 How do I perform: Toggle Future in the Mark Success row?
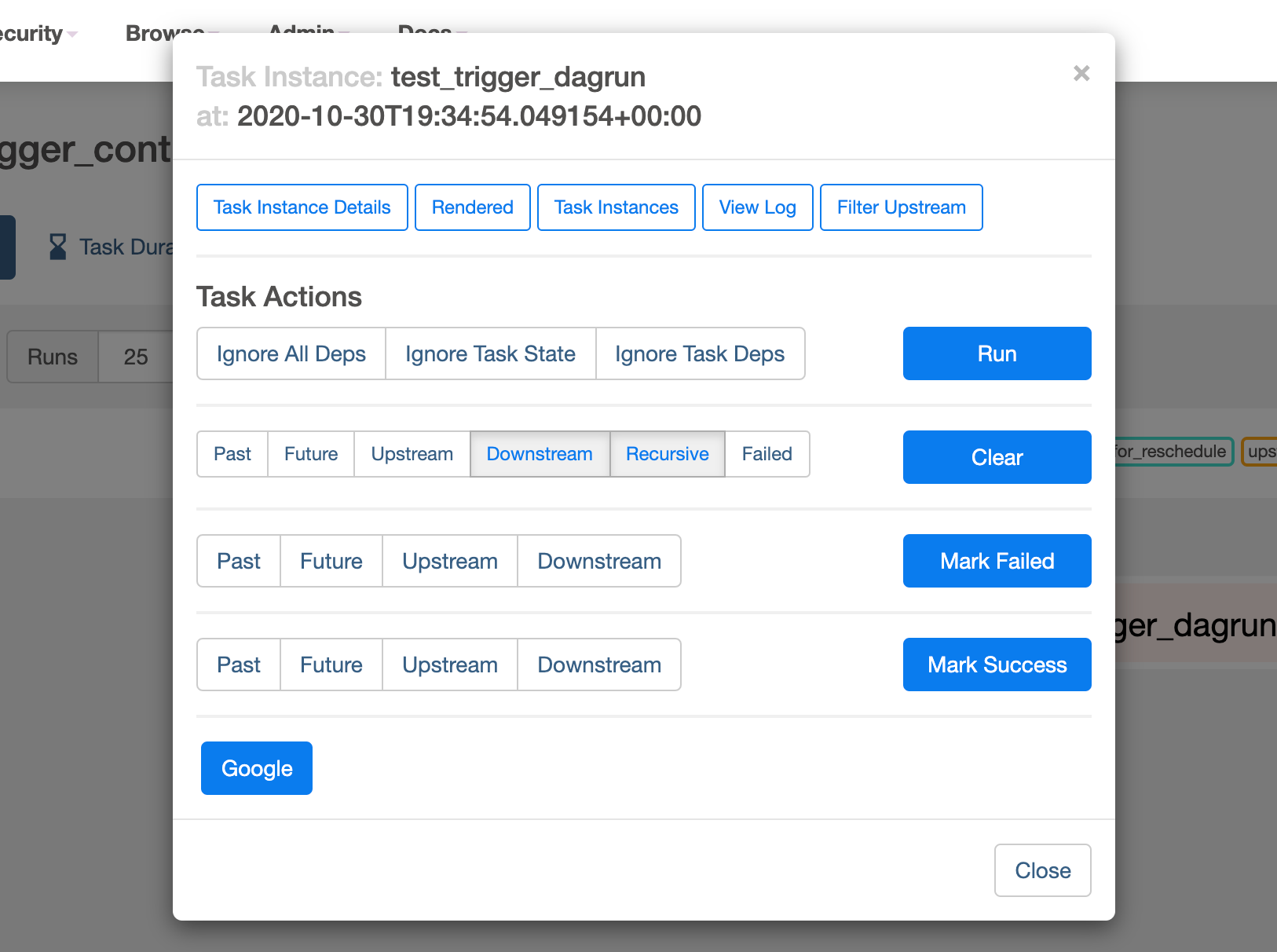point(331,665)
